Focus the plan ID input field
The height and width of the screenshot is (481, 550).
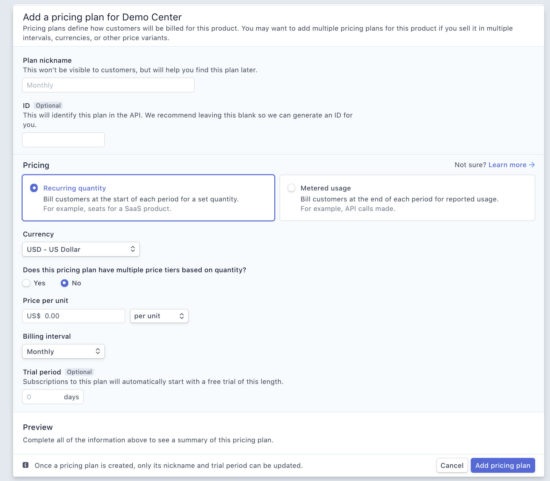[x=63, y=140]
